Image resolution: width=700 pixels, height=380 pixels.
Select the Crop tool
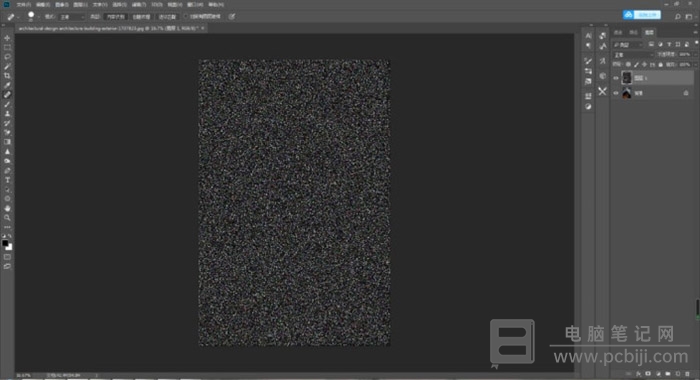click(7, 76)
